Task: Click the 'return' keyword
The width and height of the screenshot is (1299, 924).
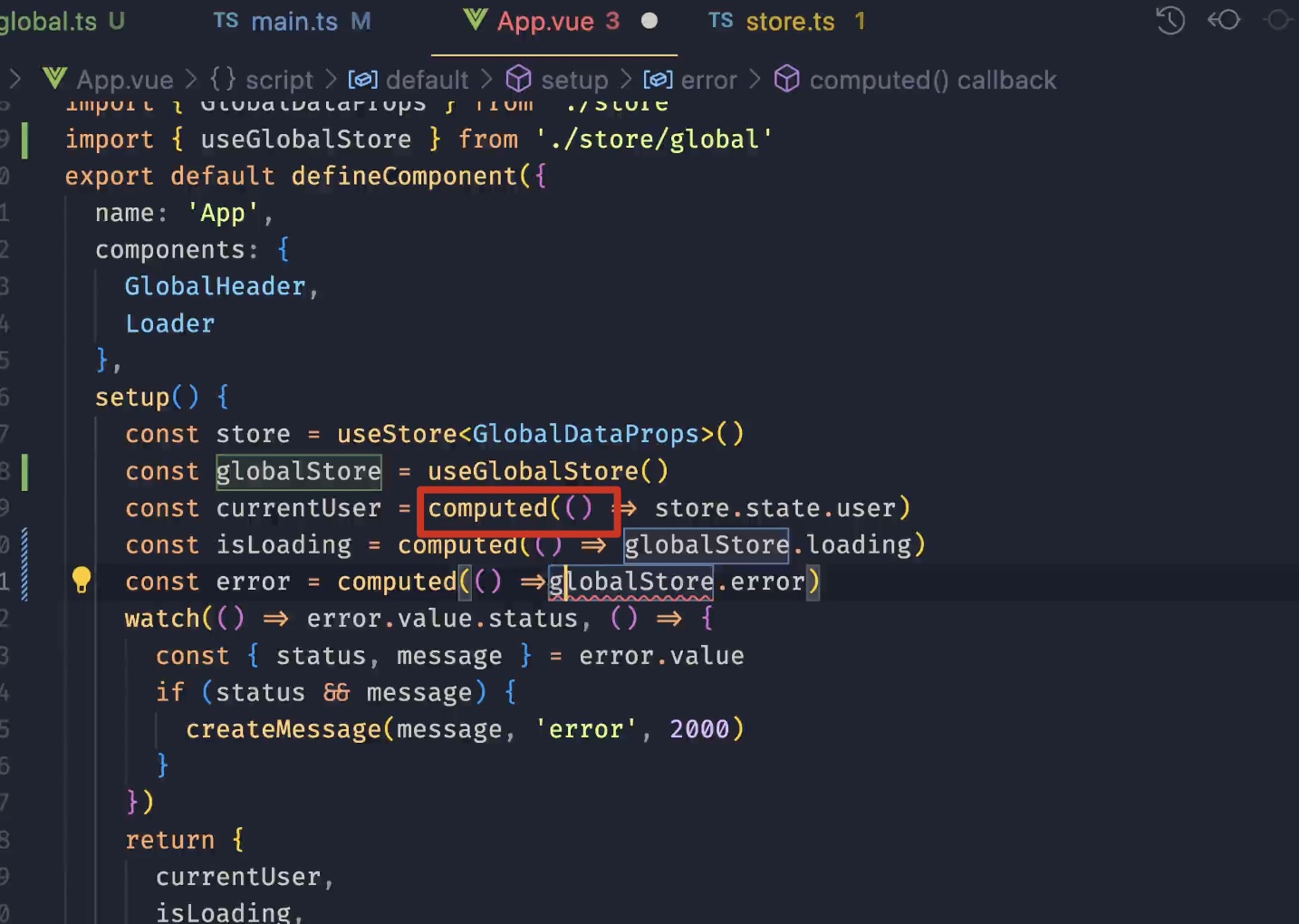Action: [x=170, y=840]
